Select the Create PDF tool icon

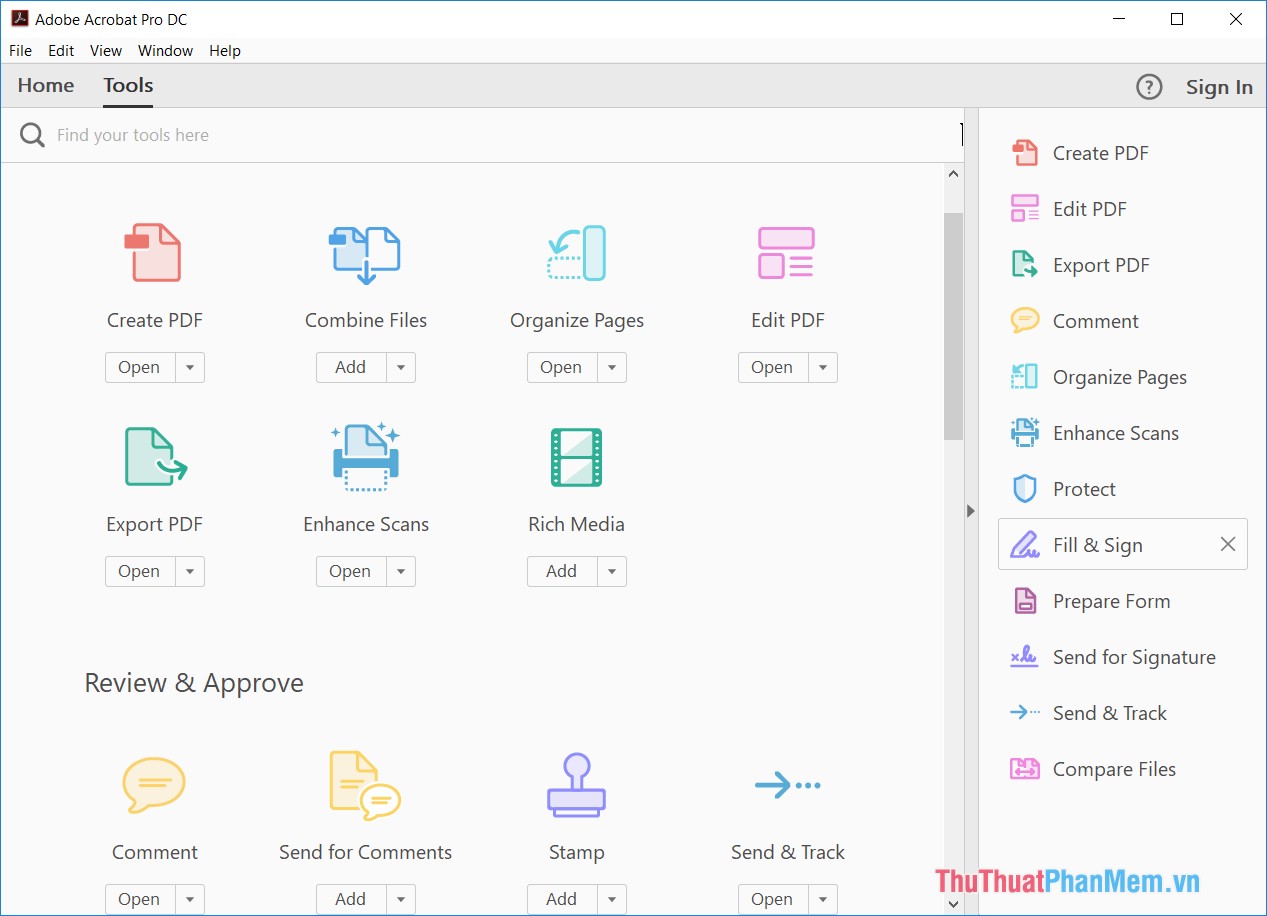click(154, 252)
